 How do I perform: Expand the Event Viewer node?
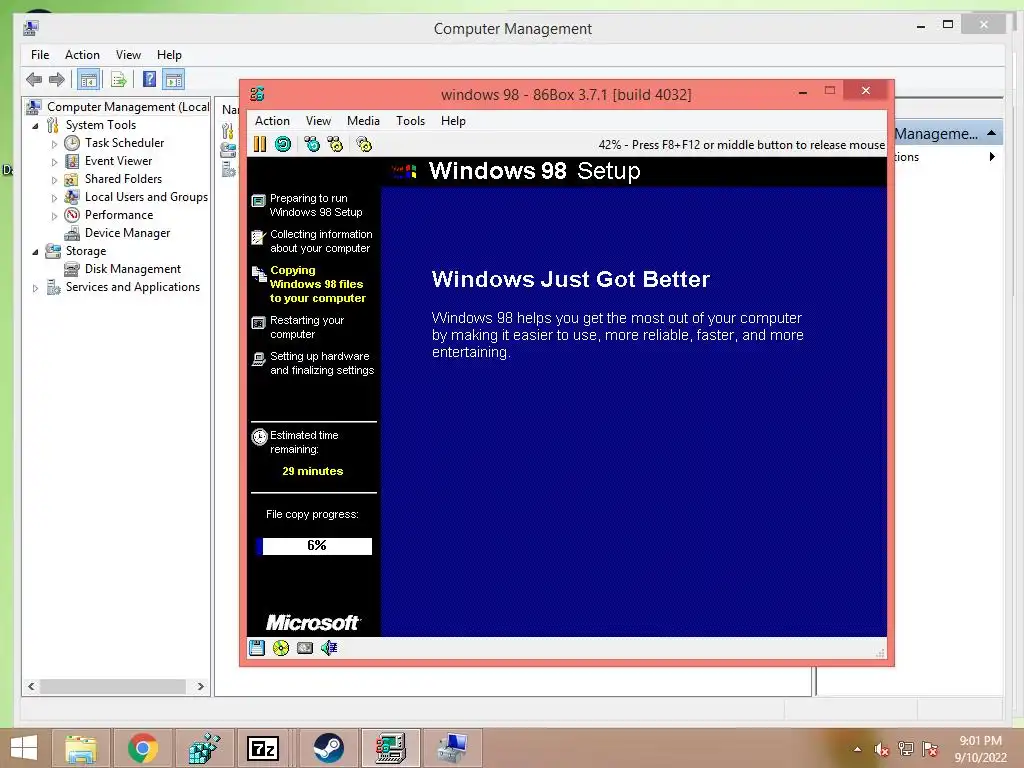(x=54, y=161)
